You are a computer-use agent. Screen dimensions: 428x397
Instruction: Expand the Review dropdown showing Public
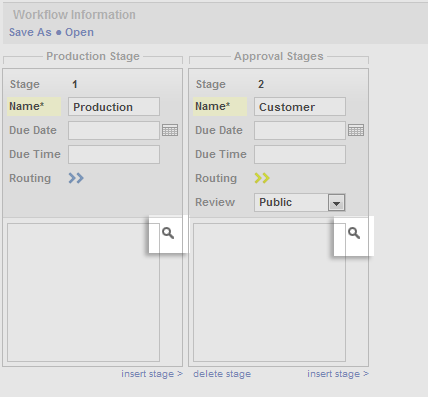click(300, 202)
